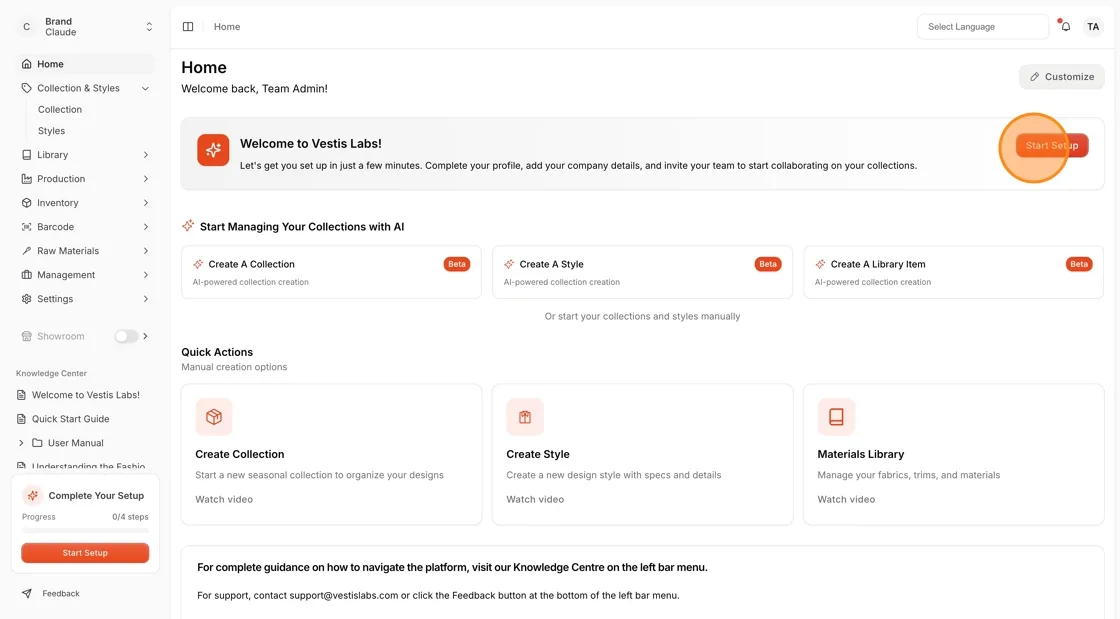Click the Home breadcrumb in the top bar
1120x619 pixels.
(227, 27)
